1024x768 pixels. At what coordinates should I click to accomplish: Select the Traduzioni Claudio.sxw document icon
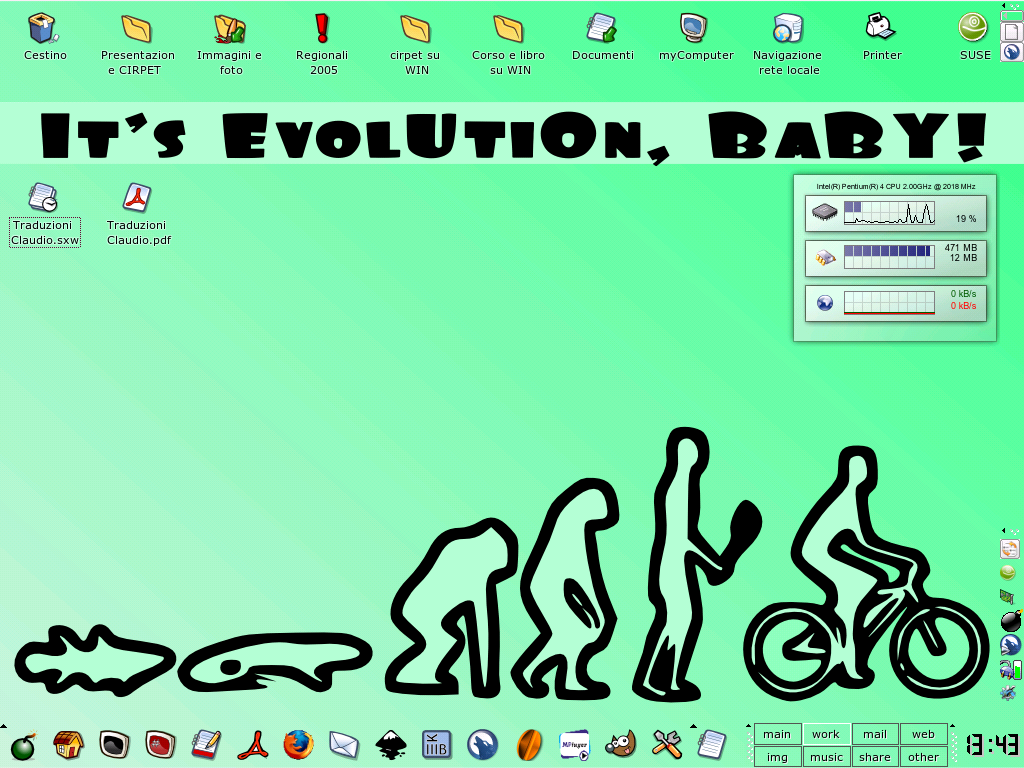(x=44, y=198)
